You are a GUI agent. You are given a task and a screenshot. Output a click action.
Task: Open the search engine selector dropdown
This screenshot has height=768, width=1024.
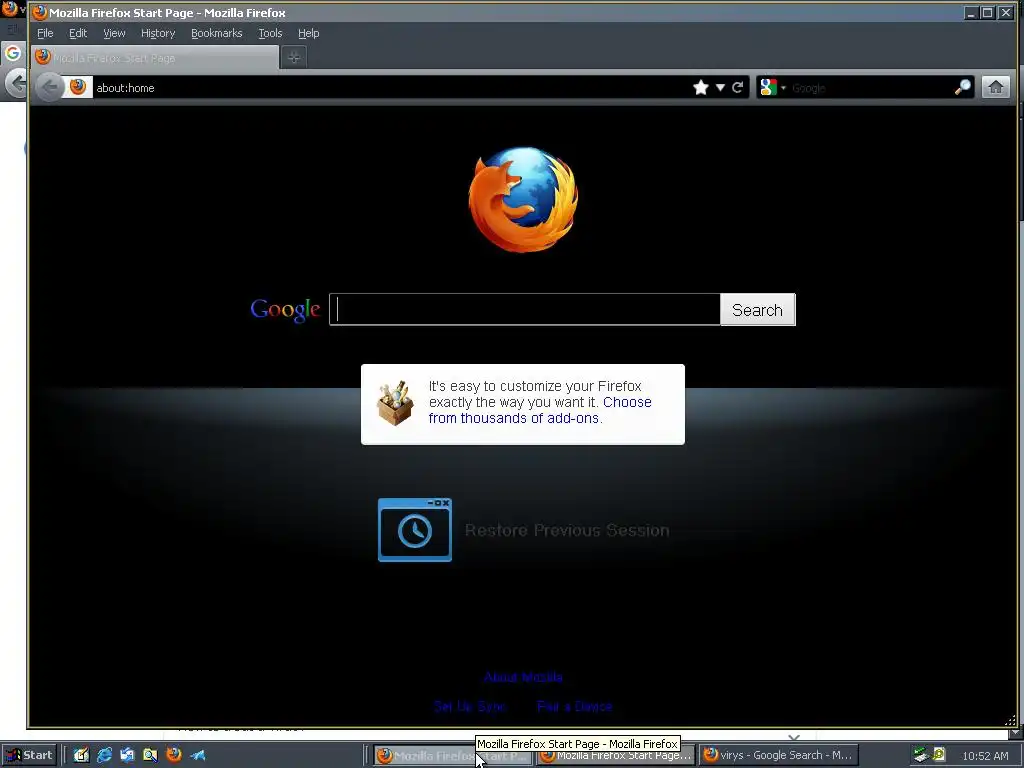click(x=773, y=88)
